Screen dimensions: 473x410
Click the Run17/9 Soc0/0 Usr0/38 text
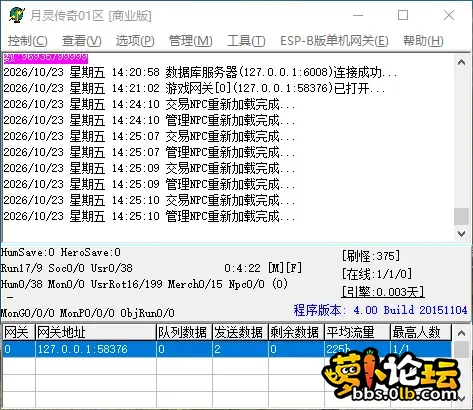click(67, 268)
